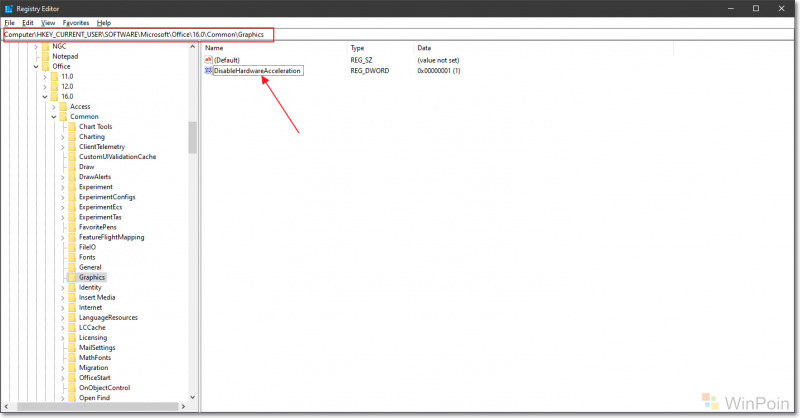Select the Internet key

click(90, 308)
